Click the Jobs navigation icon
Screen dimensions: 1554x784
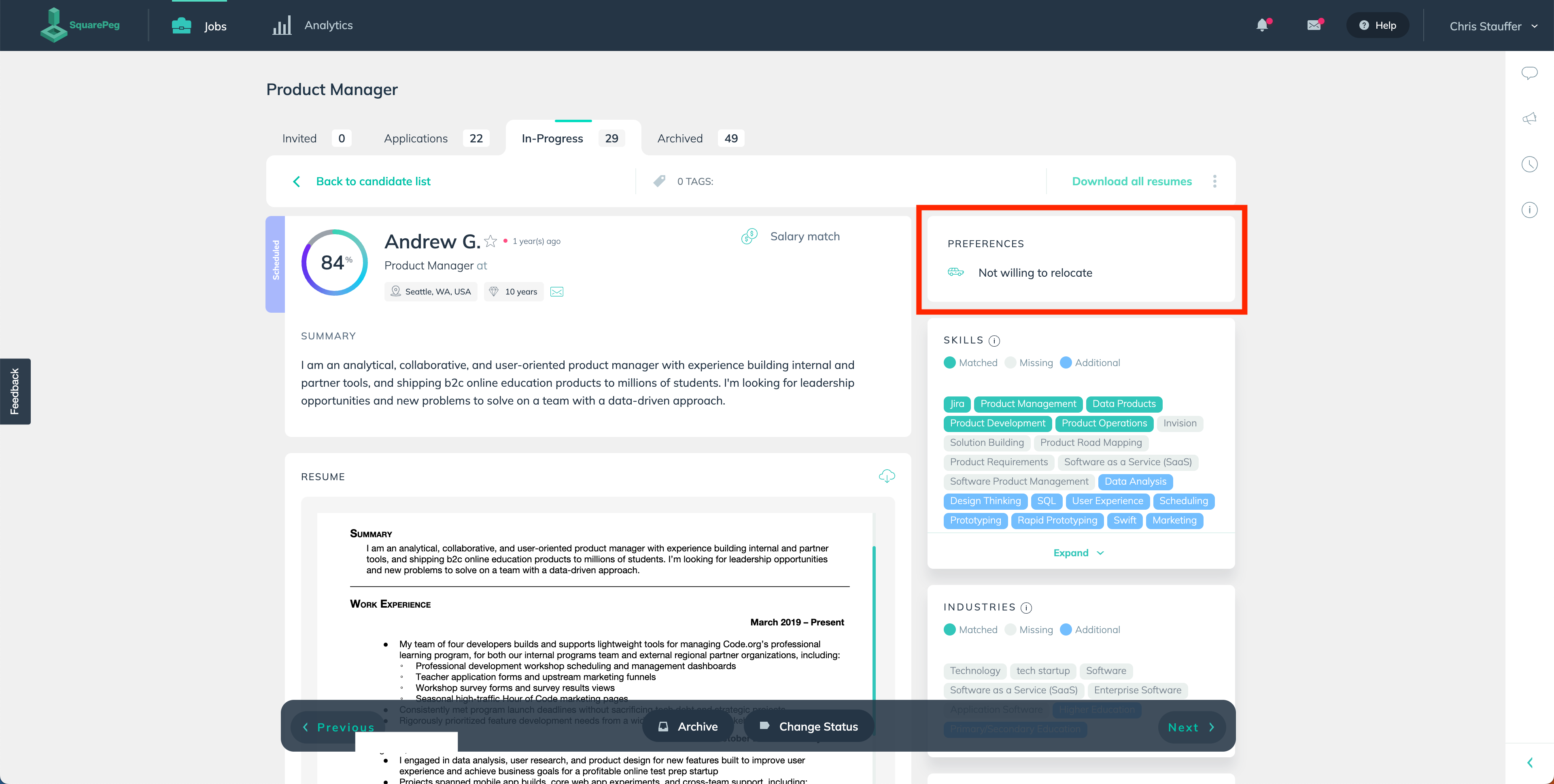click(x=181, y=25)
